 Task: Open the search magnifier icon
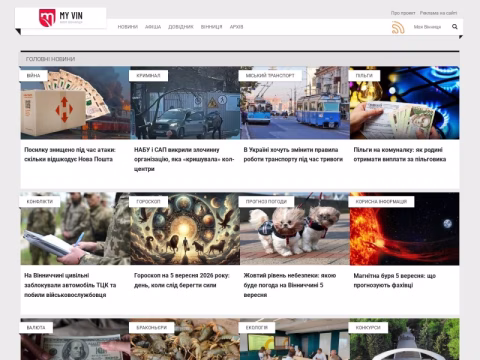(x=455, y=27)
